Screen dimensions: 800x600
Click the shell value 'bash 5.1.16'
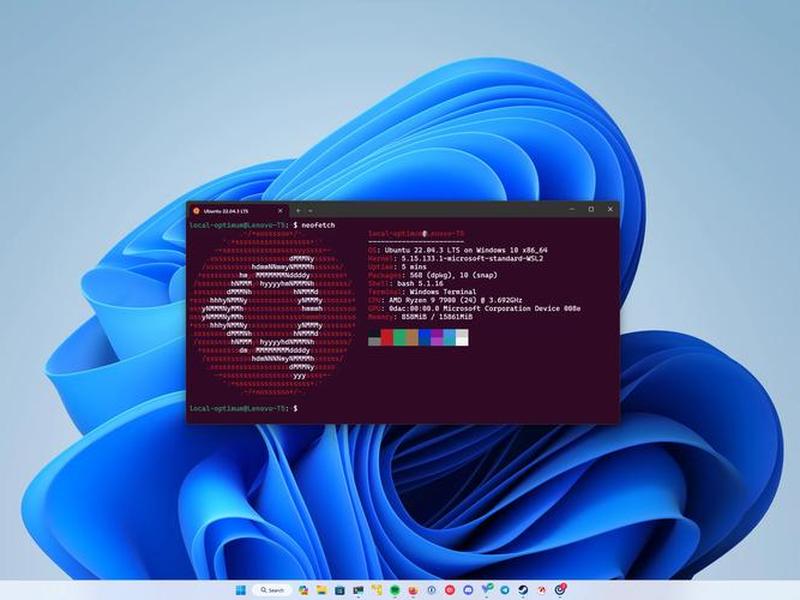[420, 283]
